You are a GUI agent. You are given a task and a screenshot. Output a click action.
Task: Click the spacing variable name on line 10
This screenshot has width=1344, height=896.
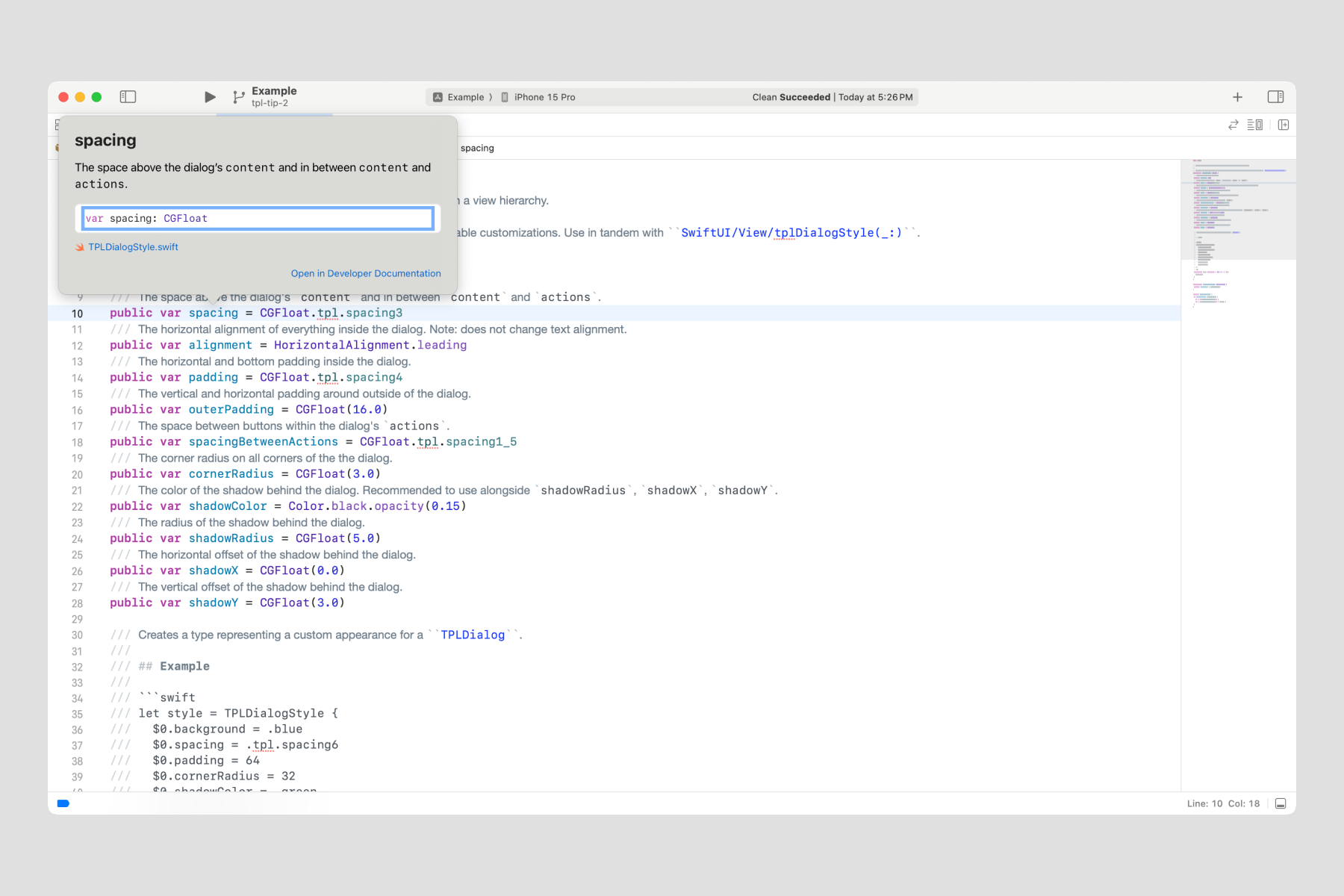click(x=214, y=313)
